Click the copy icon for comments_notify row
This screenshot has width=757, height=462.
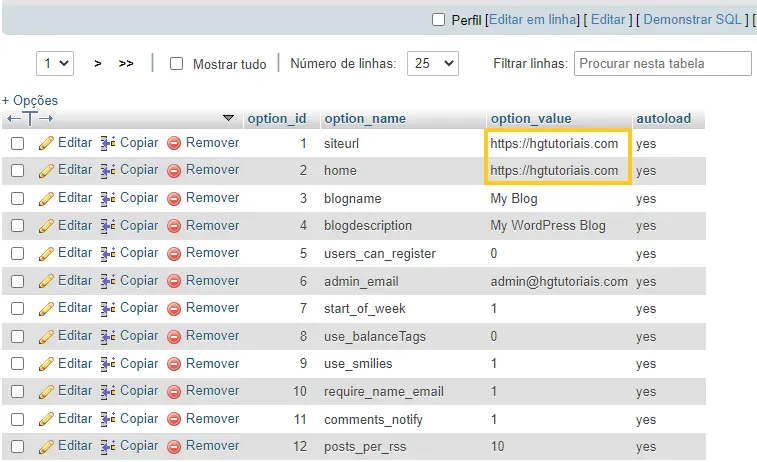click(108, 419)
